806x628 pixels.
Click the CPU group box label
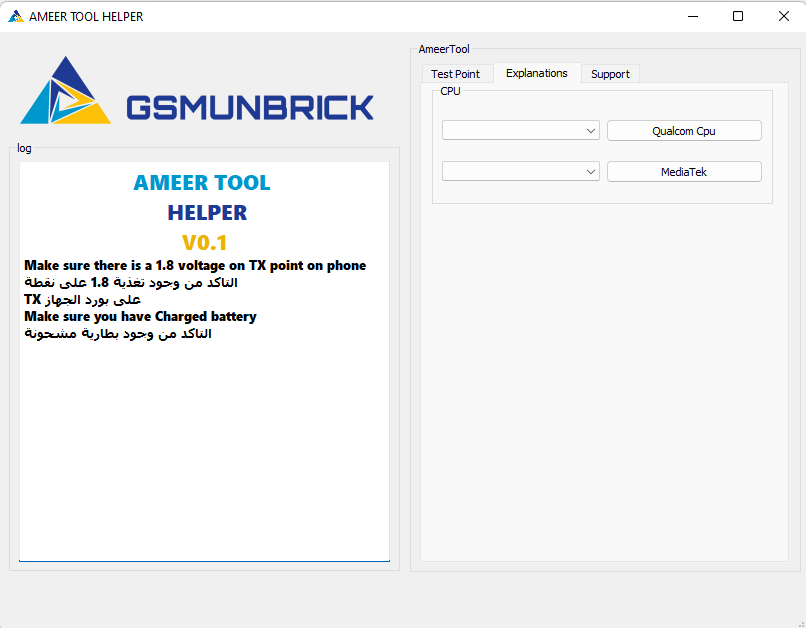click(x=450, y=91)
